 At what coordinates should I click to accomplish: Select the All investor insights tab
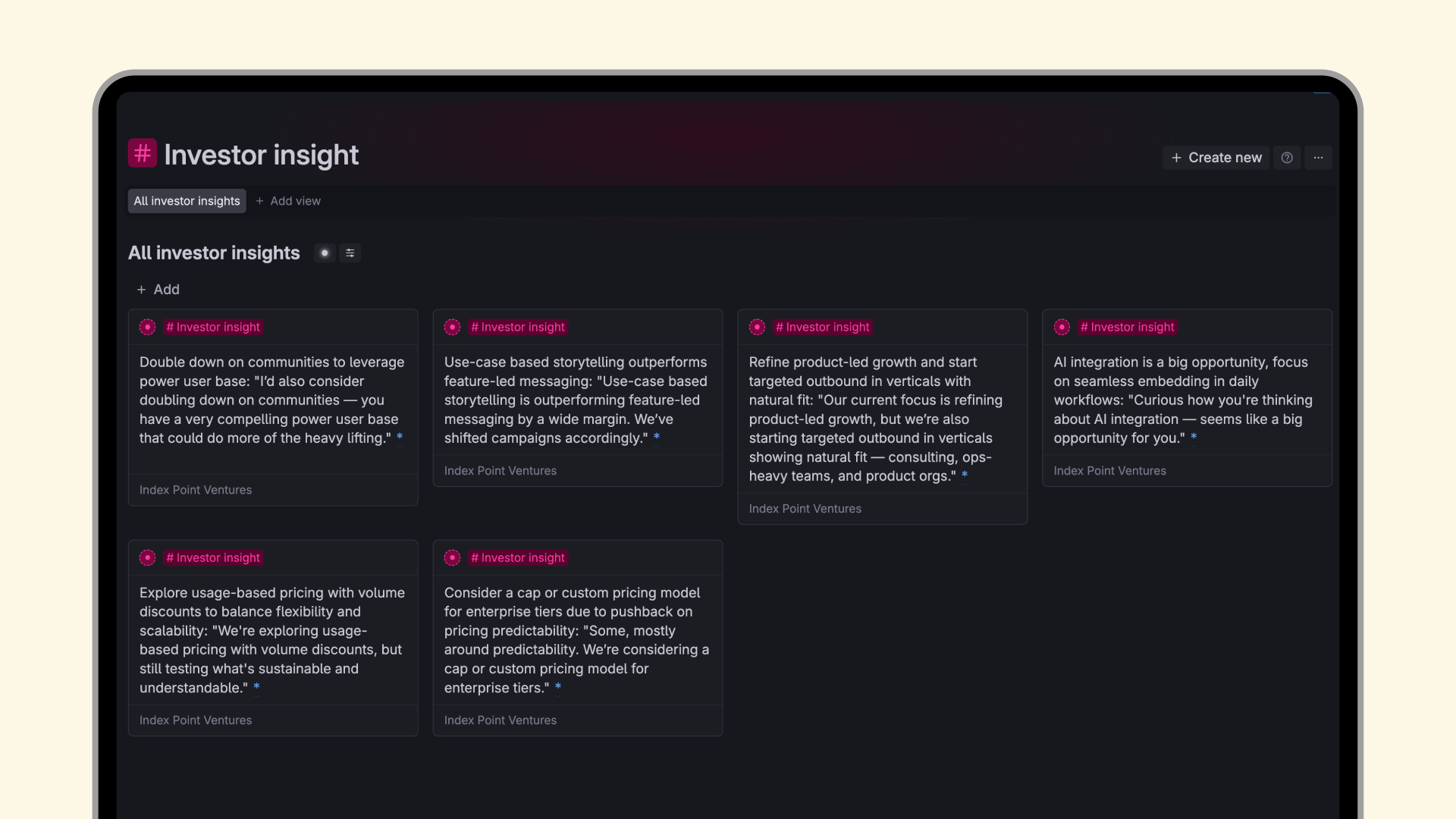[x=187, y=201]
